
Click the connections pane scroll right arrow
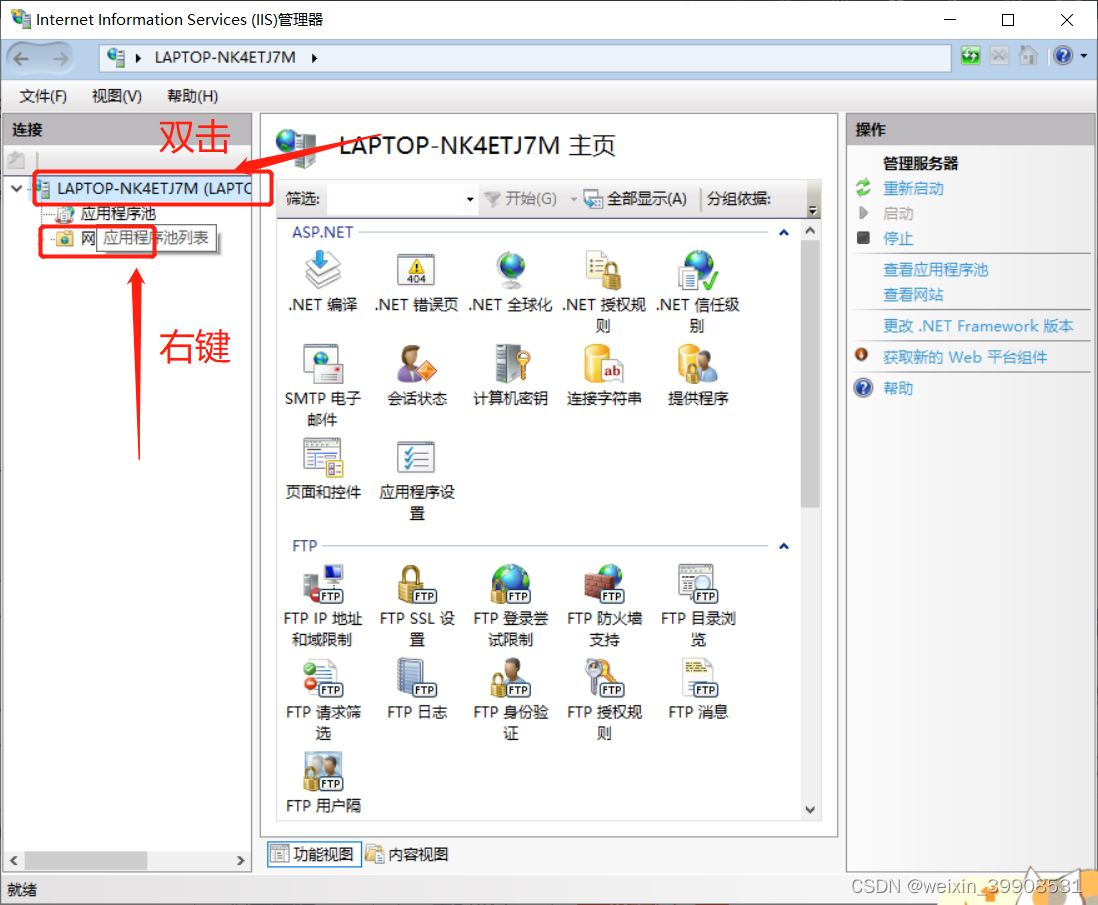tap(240, 860)
